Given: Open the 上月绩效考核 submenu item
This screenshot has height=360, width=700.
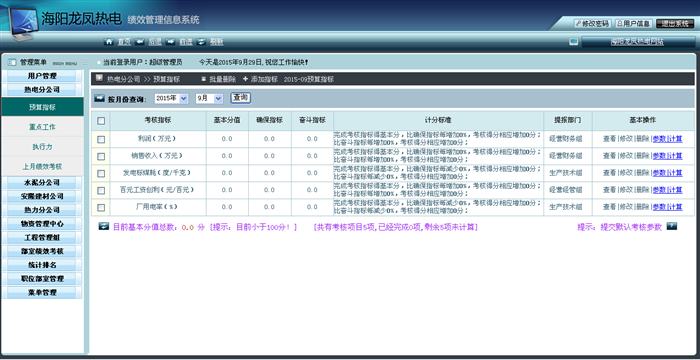Looking at the screenshot, I should pos(42,166).
